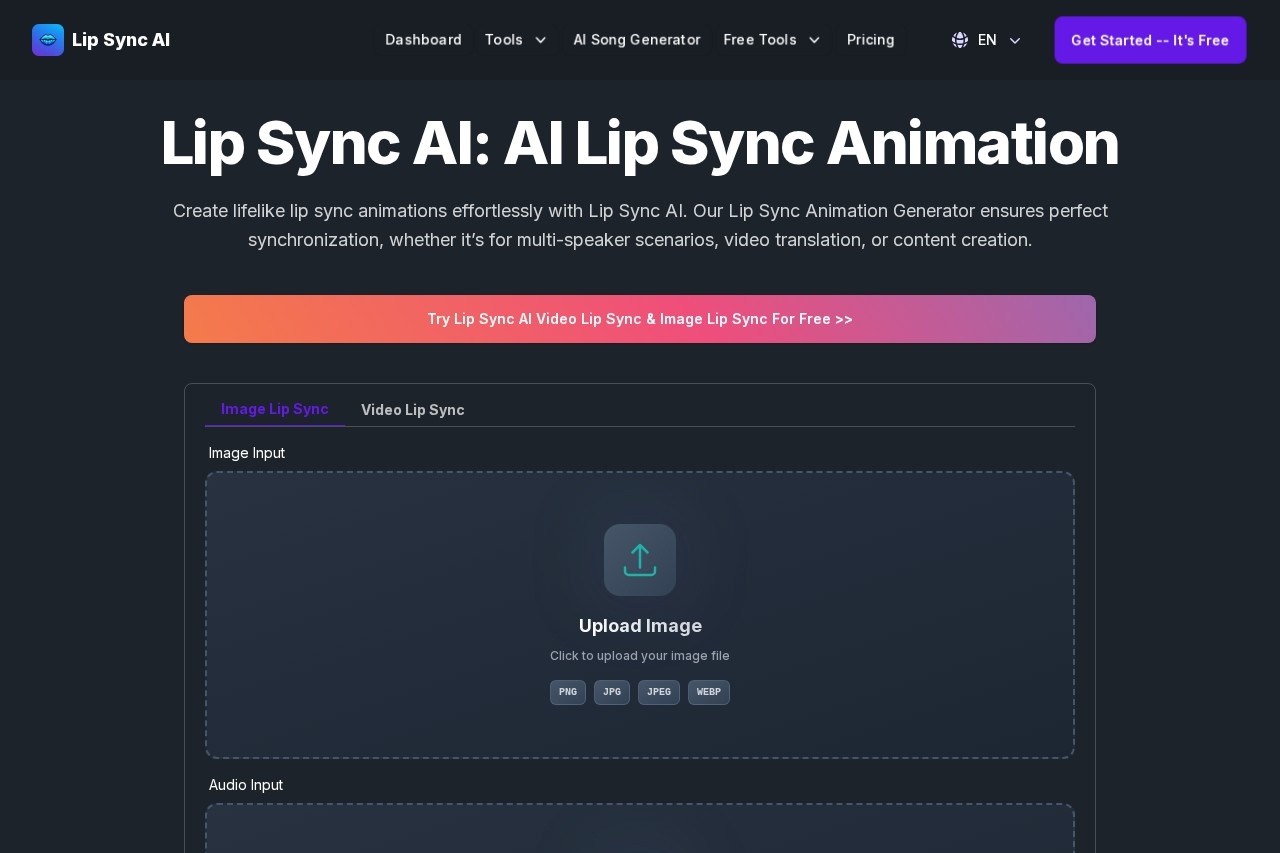Open the Dashboard menu item

pos(423,40)
